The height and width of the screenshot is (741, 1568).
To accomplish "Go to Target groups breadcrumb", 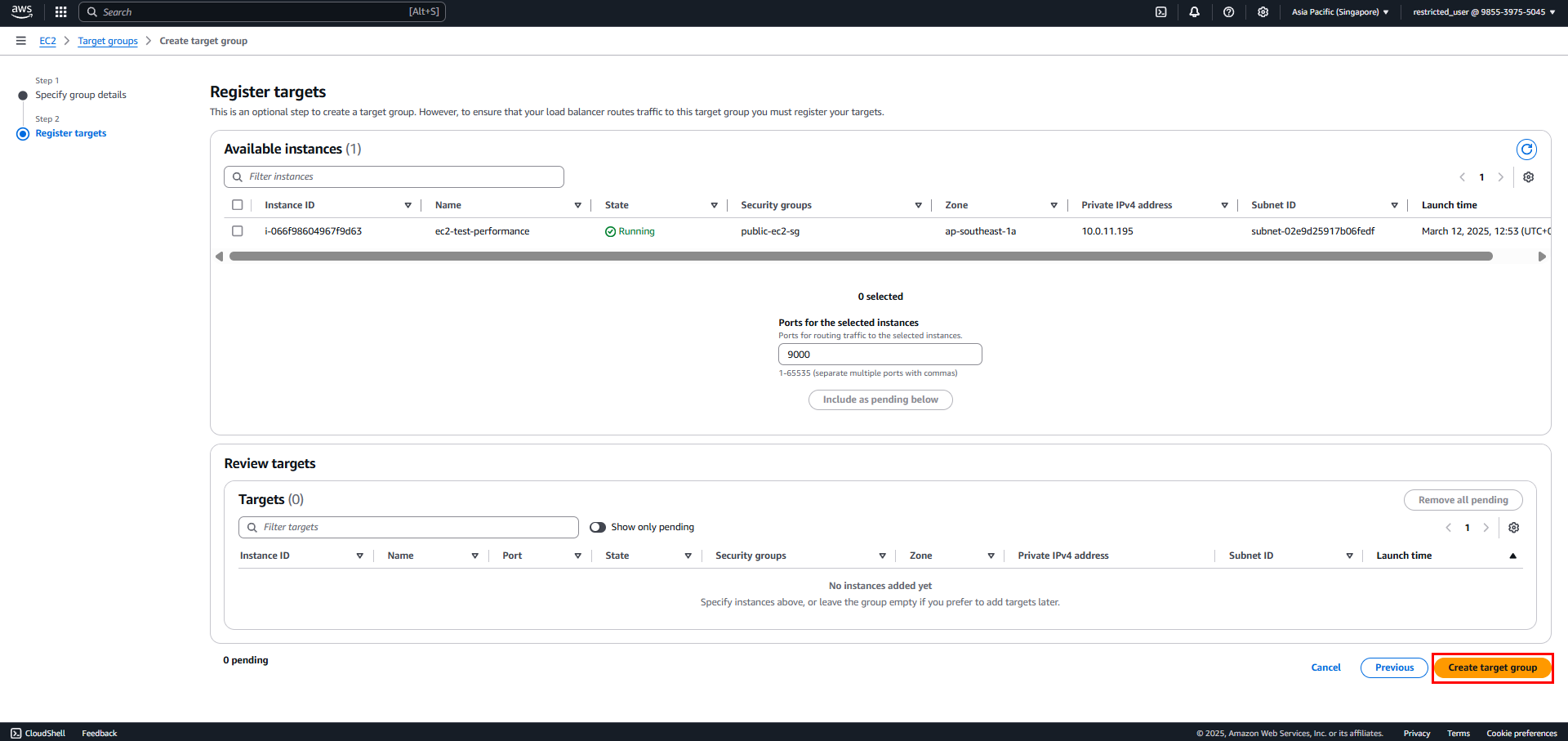I will [x=108, y=41].
